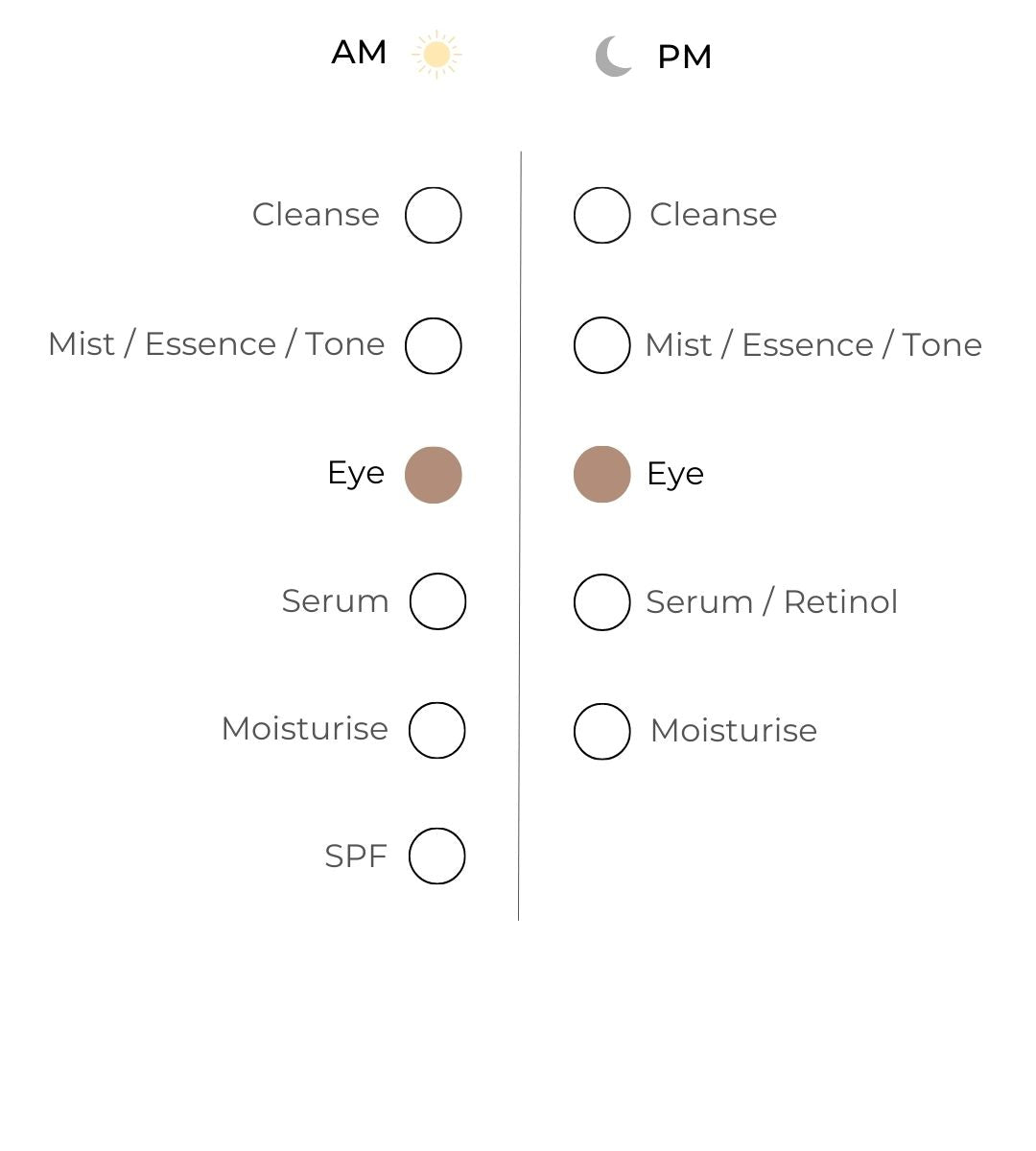The height and width of the screenshot is (1151, 1036).
Task: Click the SPF label
Action: tap(355, 856)
